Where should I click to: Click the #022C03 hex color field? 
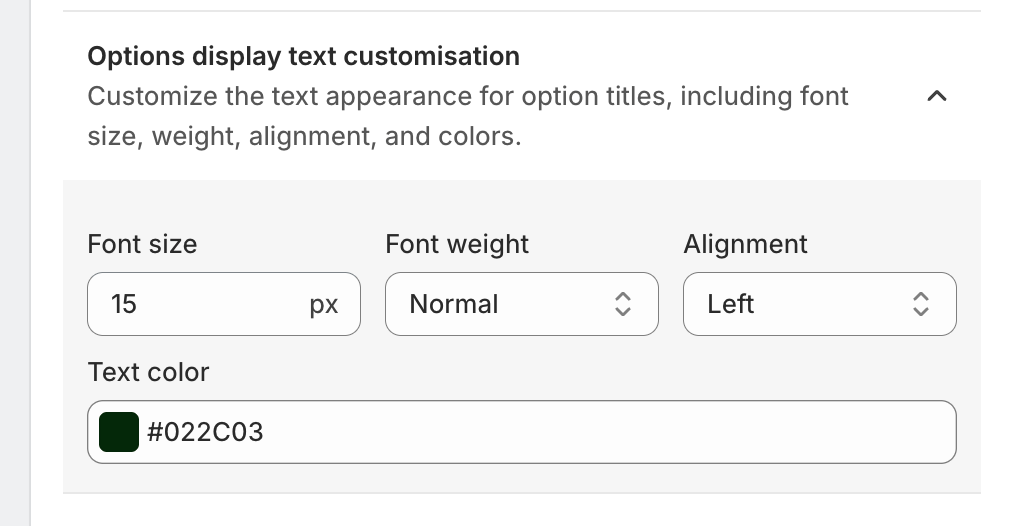coord(205,432)
